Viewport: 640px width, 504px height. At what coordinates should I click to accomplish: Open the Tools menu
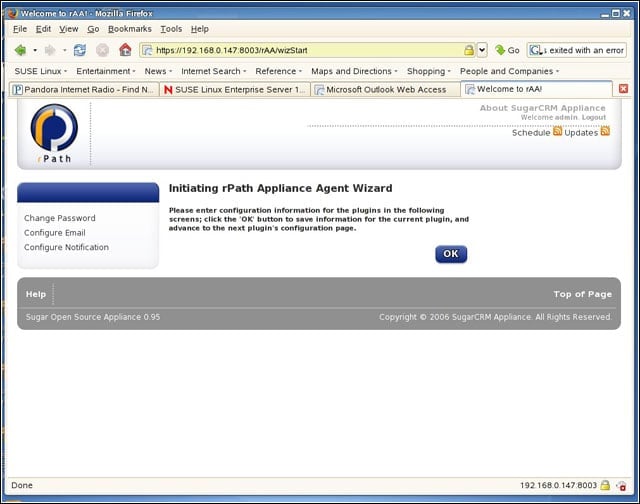[171, 29]
